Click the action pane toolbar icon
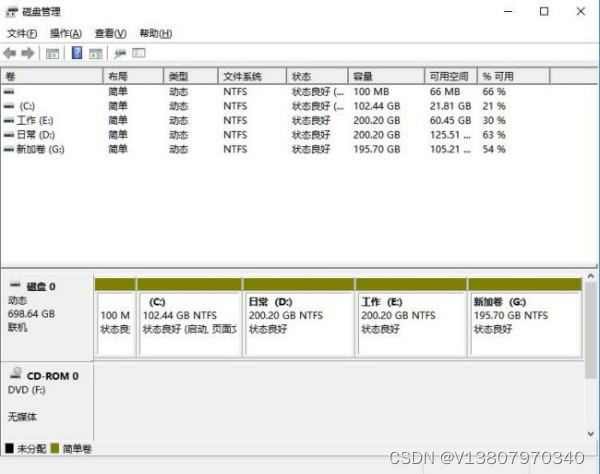 [96, 54]
